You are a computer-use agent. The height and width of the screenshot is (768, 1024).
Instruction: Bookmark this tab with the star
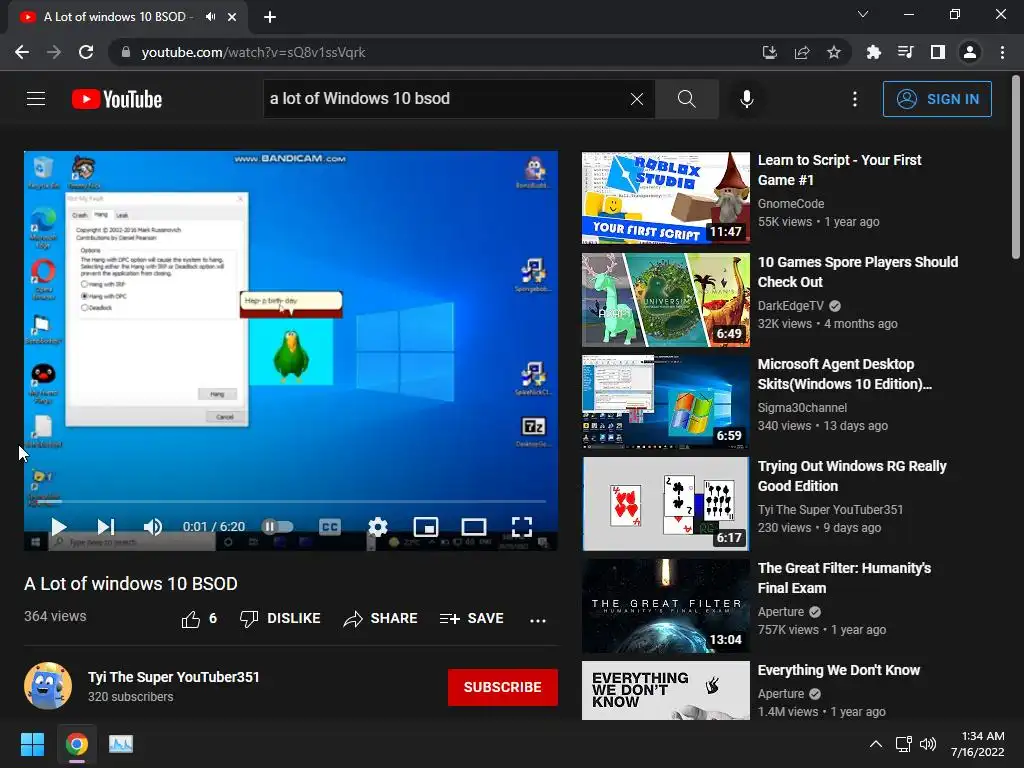(834, 52)
